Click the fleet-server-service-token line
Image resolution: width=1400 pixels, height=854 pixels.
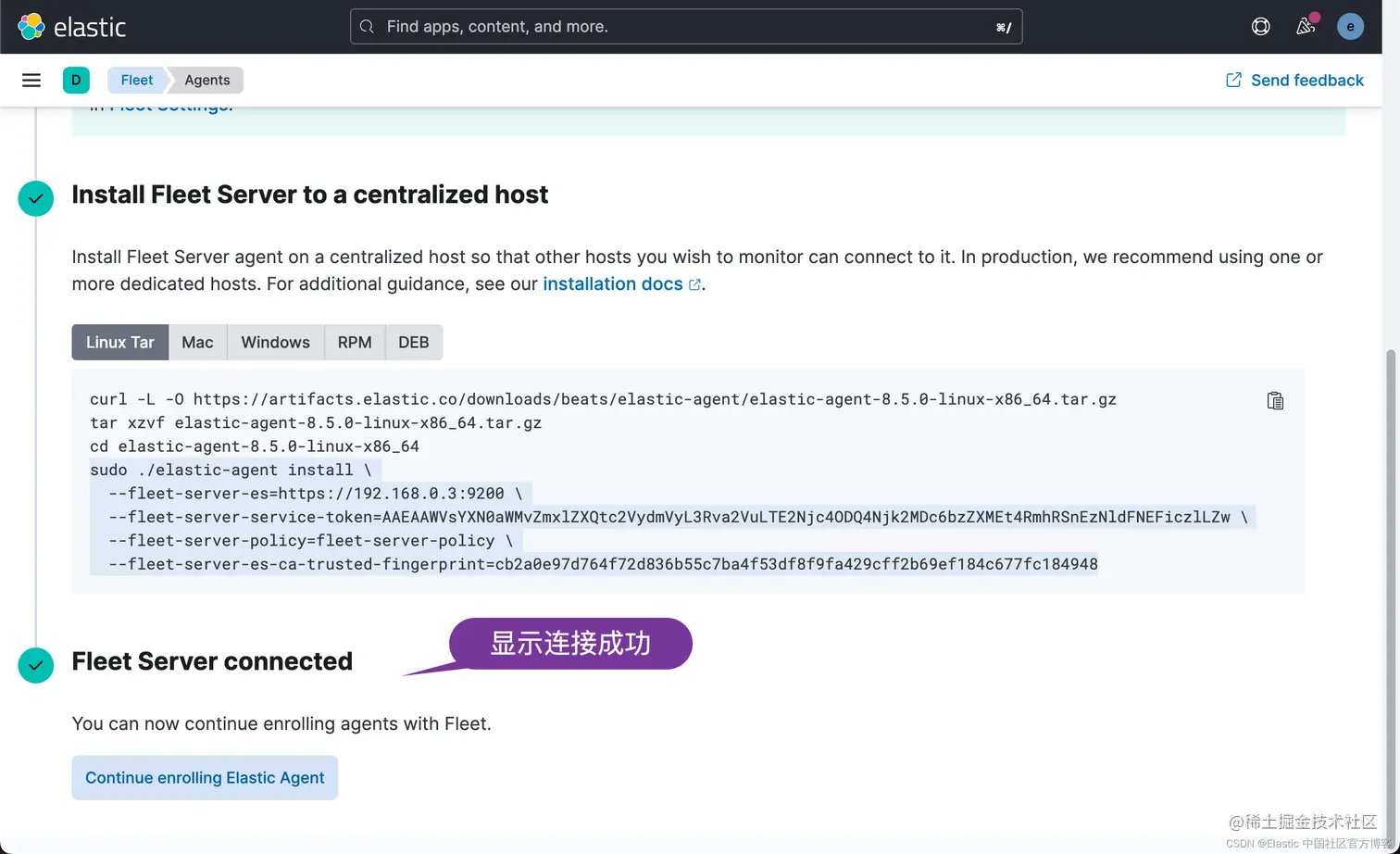pos(678,516)
